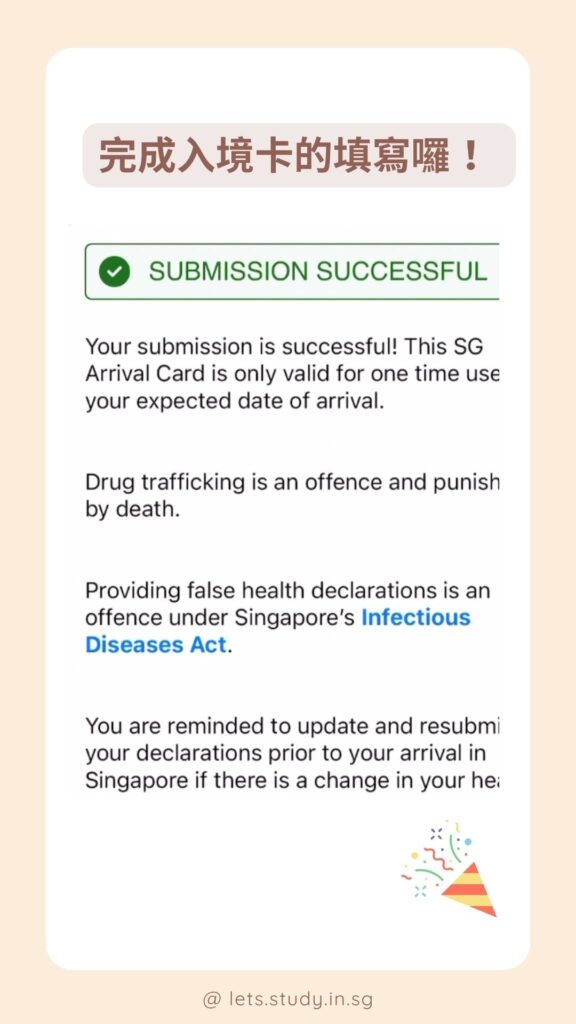The image size is (576, 1024).
Task: Click the exclamation mark in the Chinese title
Action: tap(470, 157)
